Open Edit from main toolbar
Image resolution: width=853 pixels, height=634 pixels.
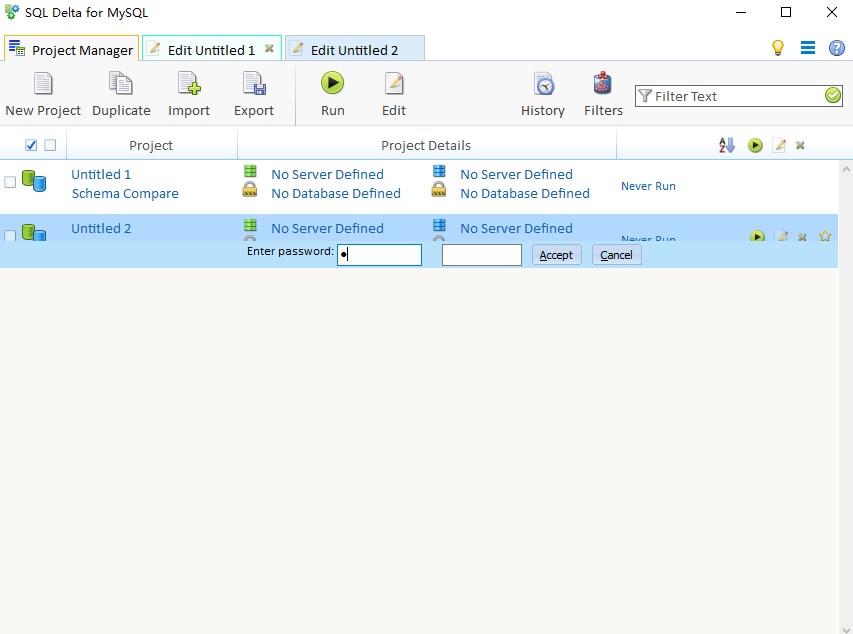pos(394,95)
